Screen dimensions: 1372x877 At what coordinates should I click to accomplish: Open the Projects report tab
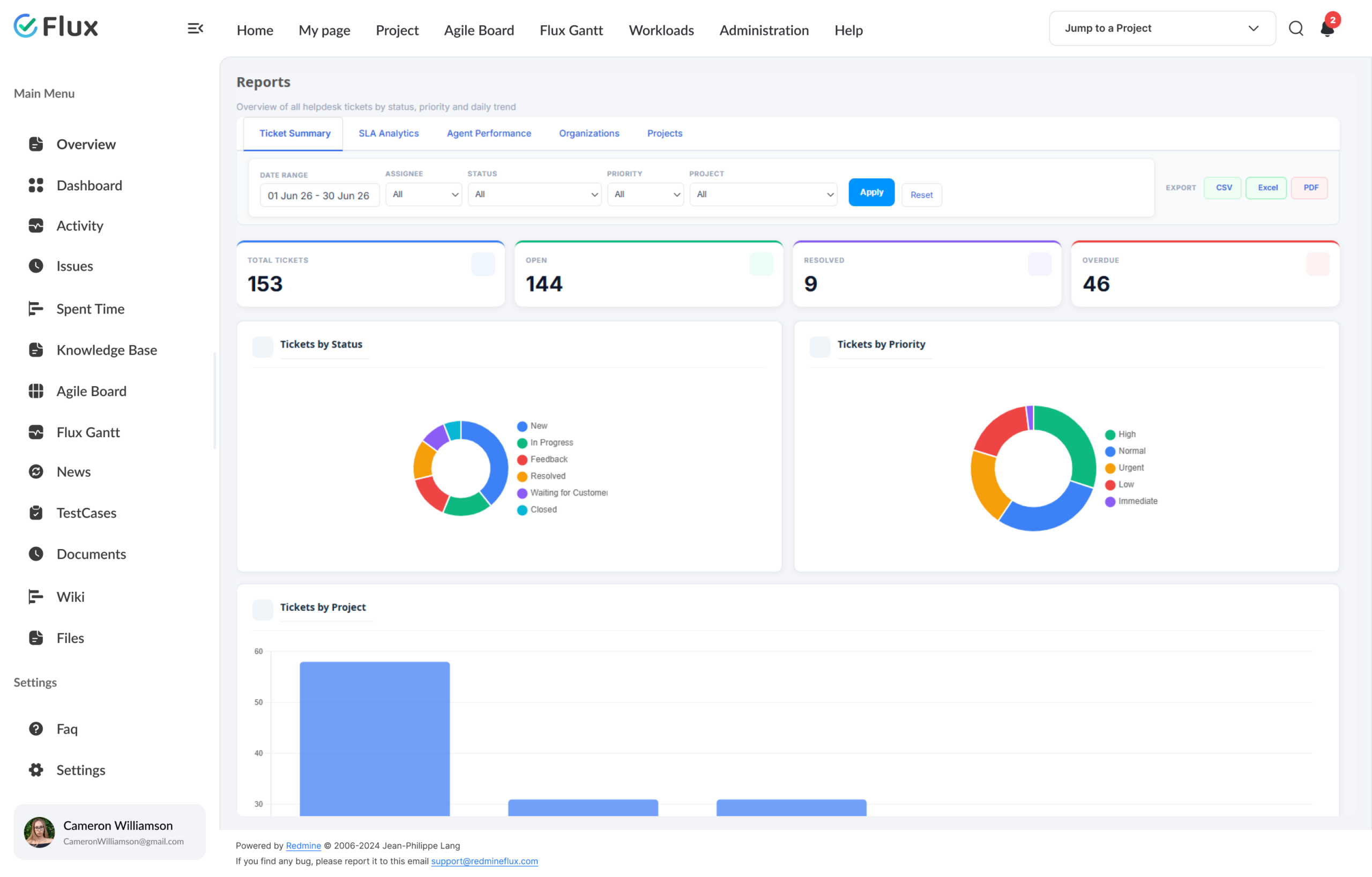[665, 133]
